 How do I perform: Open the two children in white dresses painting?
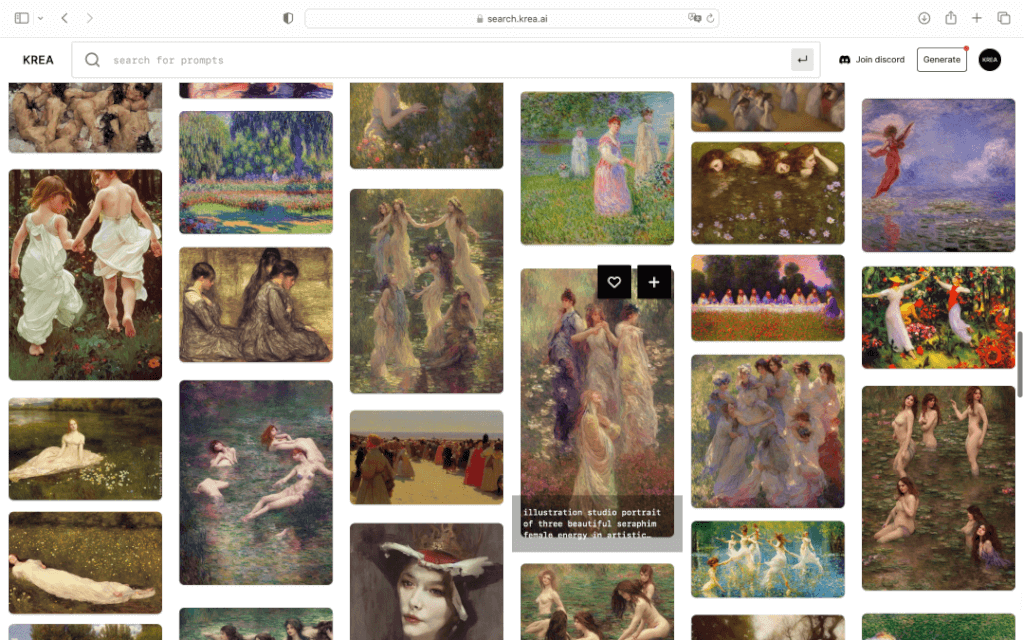[x=85, y=275]
